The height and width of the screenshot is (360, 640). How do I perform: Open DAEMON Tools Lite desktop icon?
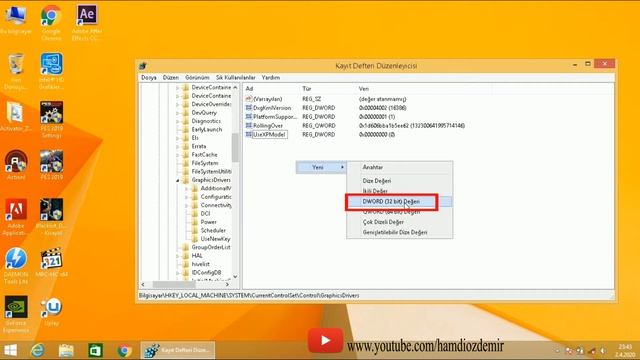pyautogui.click(x=16, y=266)
